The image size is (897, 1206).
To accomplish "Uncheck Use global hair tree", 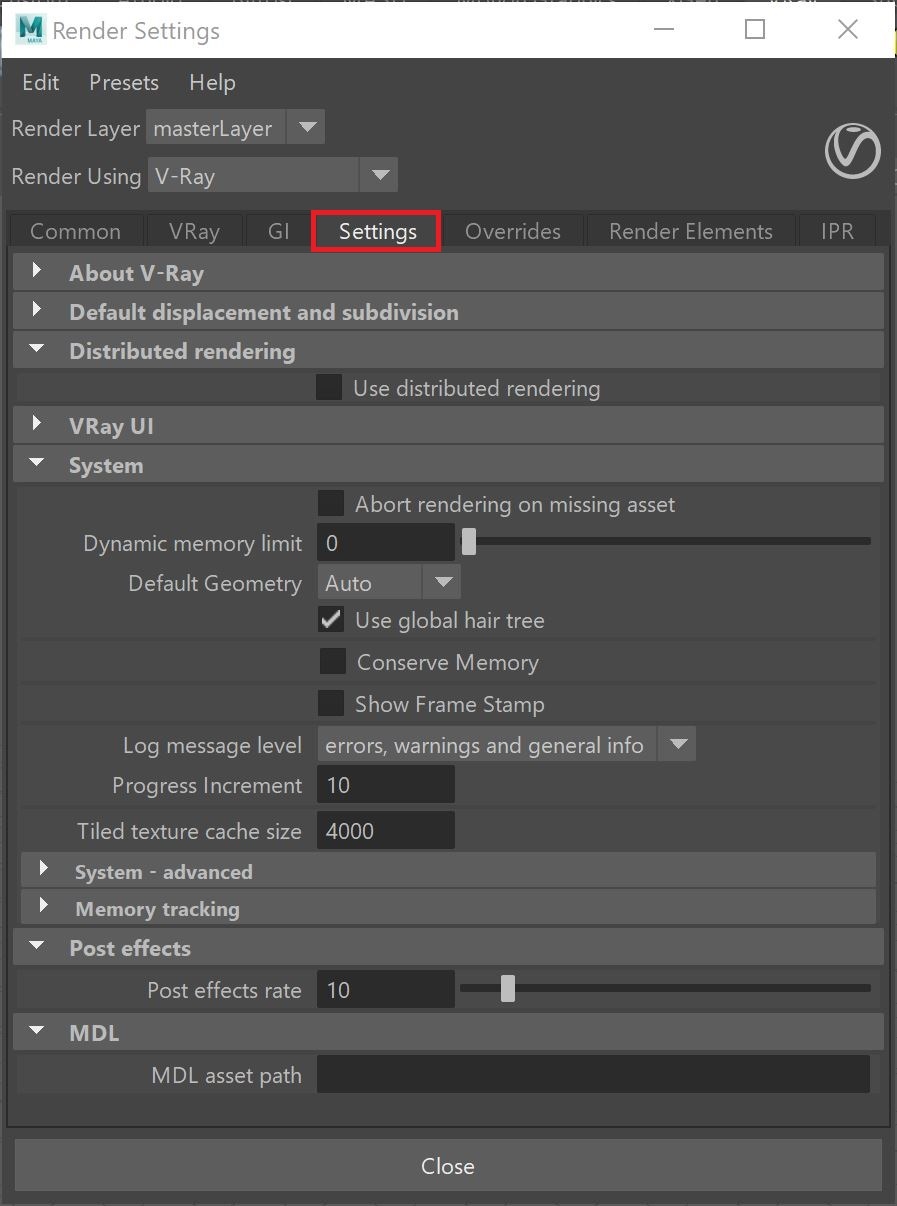I will 331,620.
